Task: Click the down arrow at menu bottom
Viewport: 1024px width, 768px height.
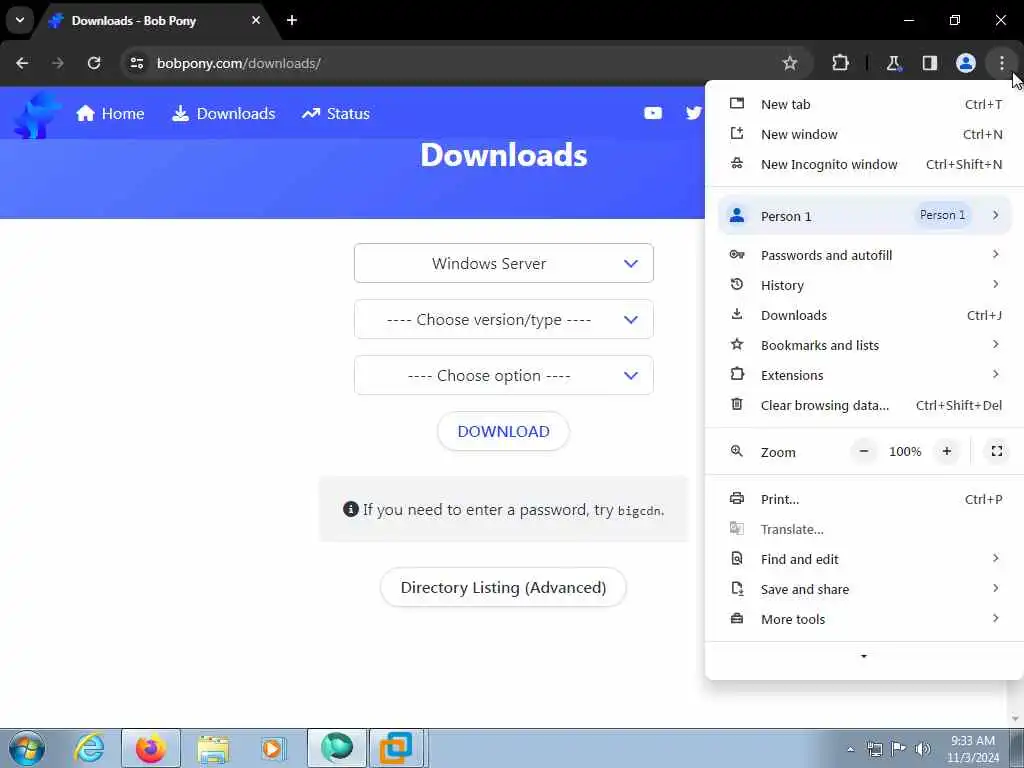Action: coord(864,656)
